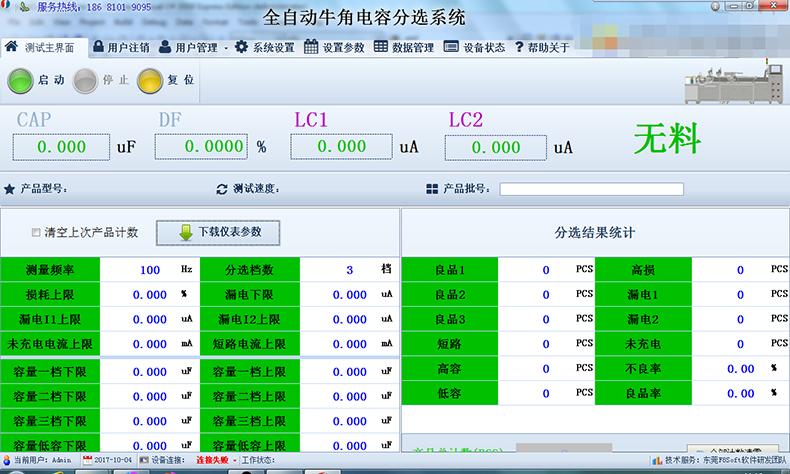The width and height of the screenshot is (790, 474).
Task: Click the 设置参数 calendar-grid icon
Action: pyautogui.click(x=312, y=47)
